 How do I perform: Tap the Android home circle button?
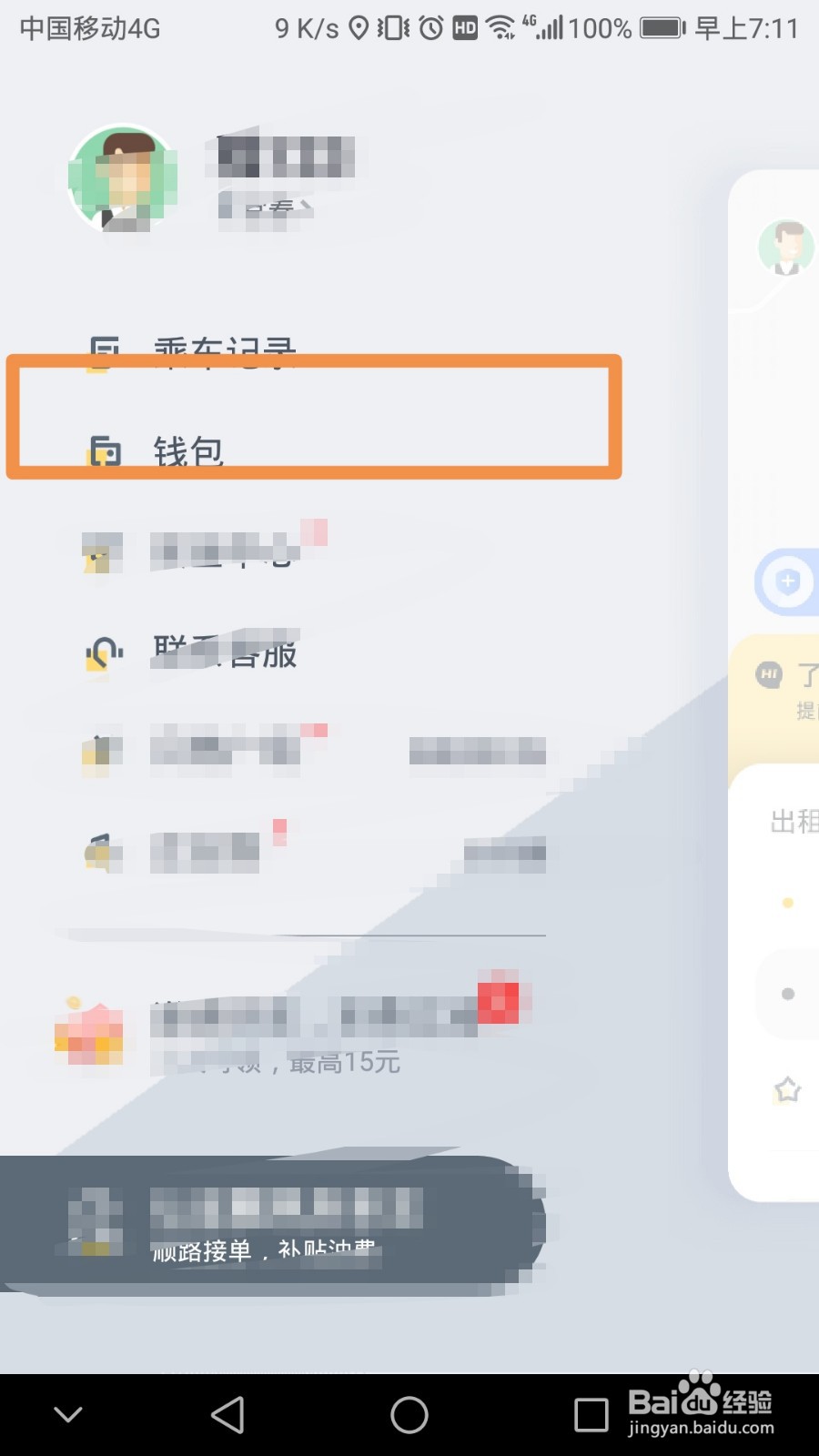(x=409, y=1415)
